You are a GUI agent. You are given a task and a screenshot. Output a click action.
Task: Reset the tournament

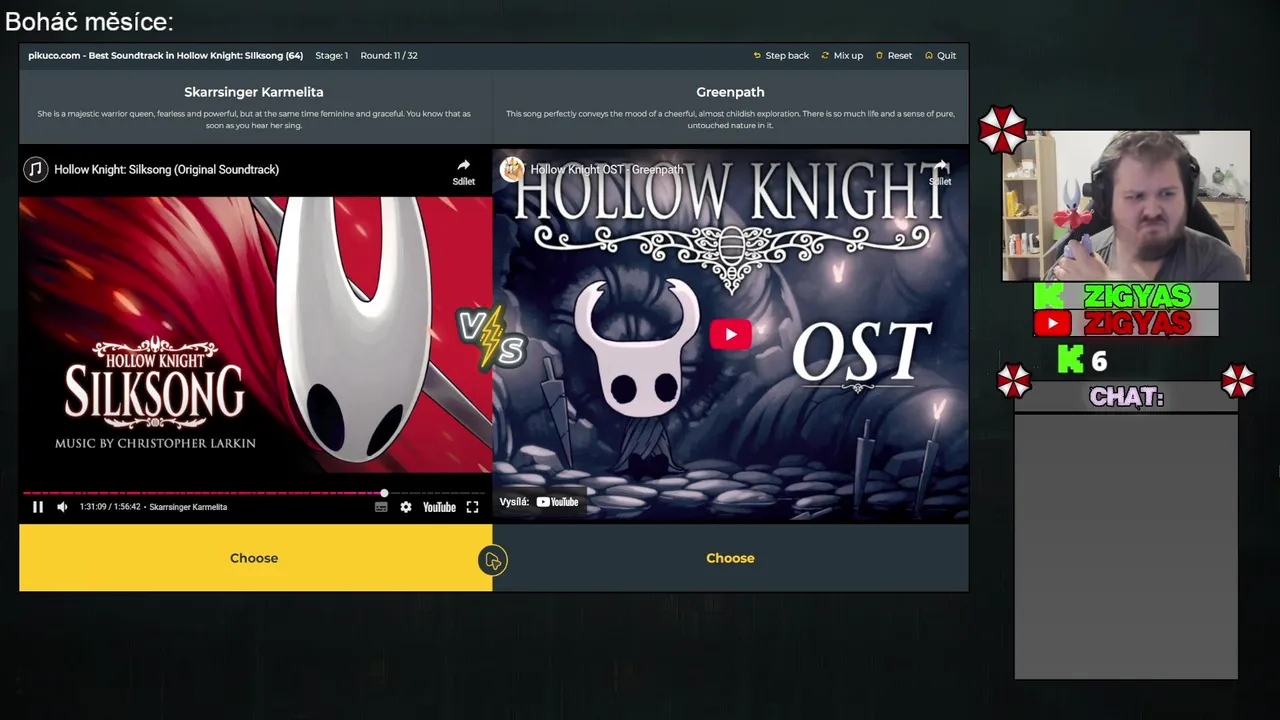point(893,56)
